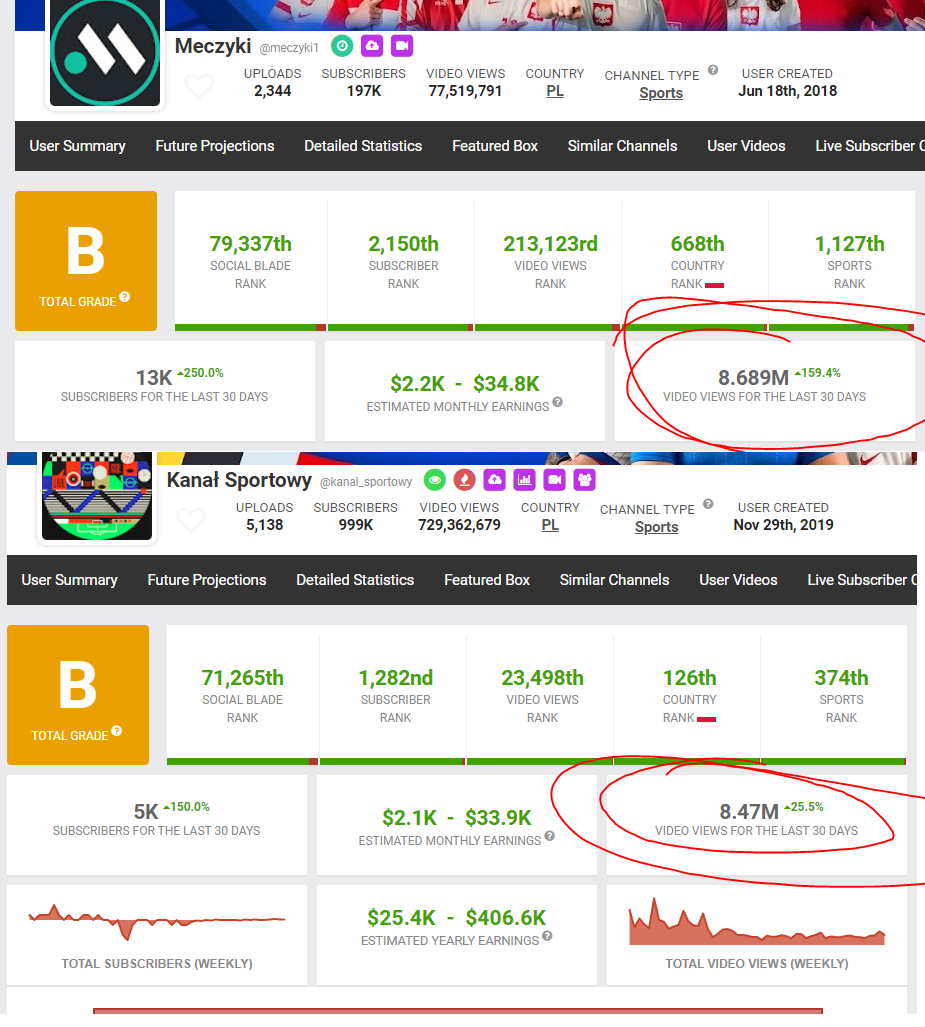Click help icon next to Estimated Yearly Earnings

point(548,936)
